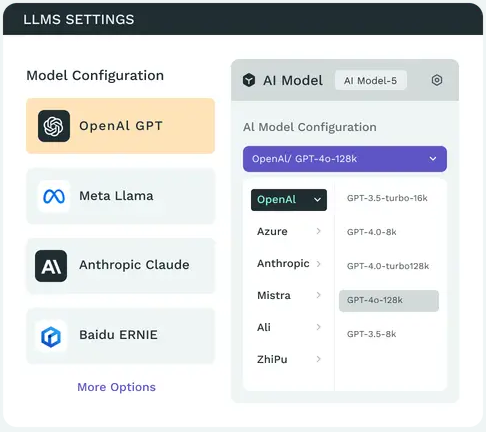Expand the ZhiPu provider chevron
This screenshot has height=432, width=486.
319,359
